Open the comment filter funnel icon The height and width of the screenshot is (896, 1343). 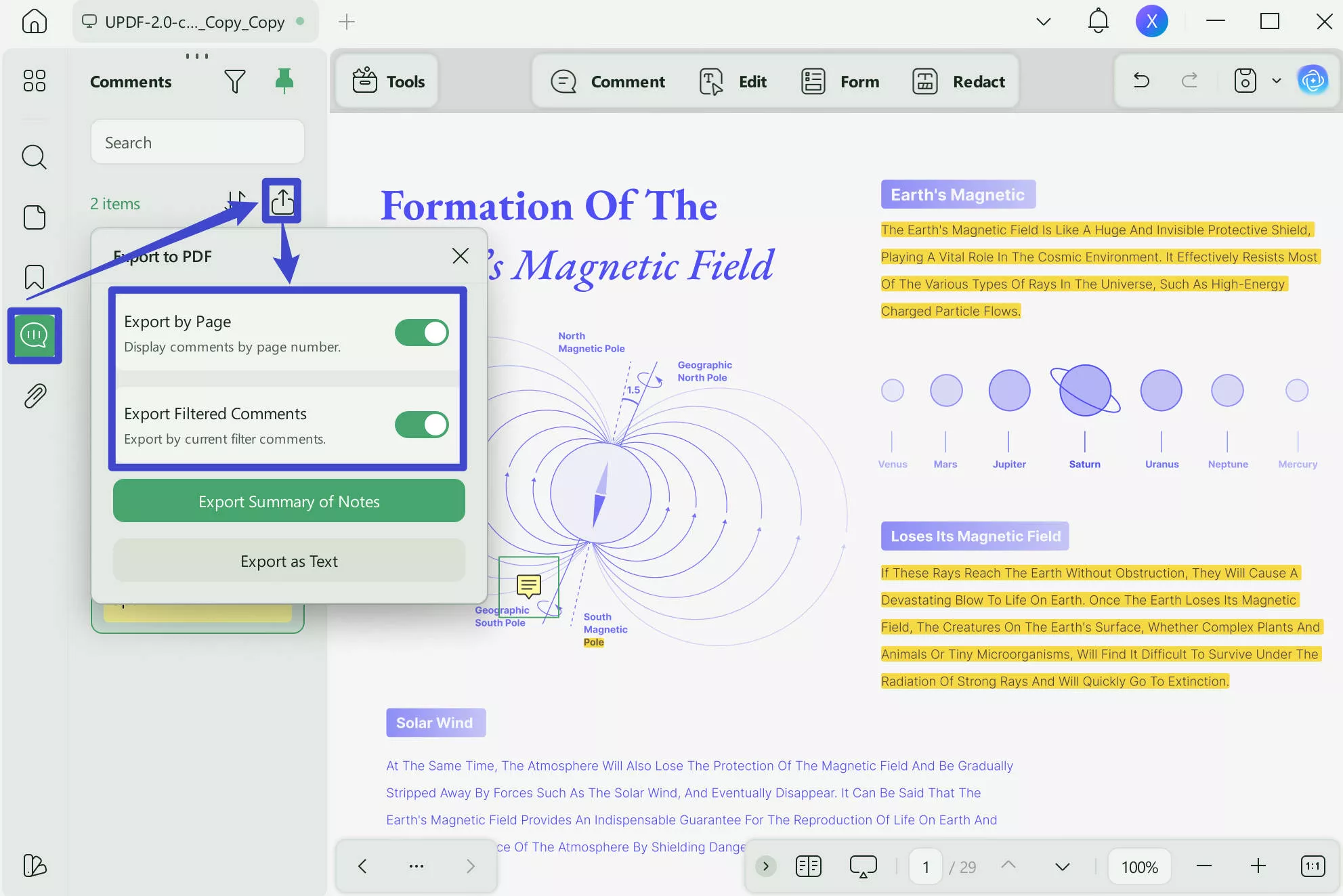click(234, 81)
